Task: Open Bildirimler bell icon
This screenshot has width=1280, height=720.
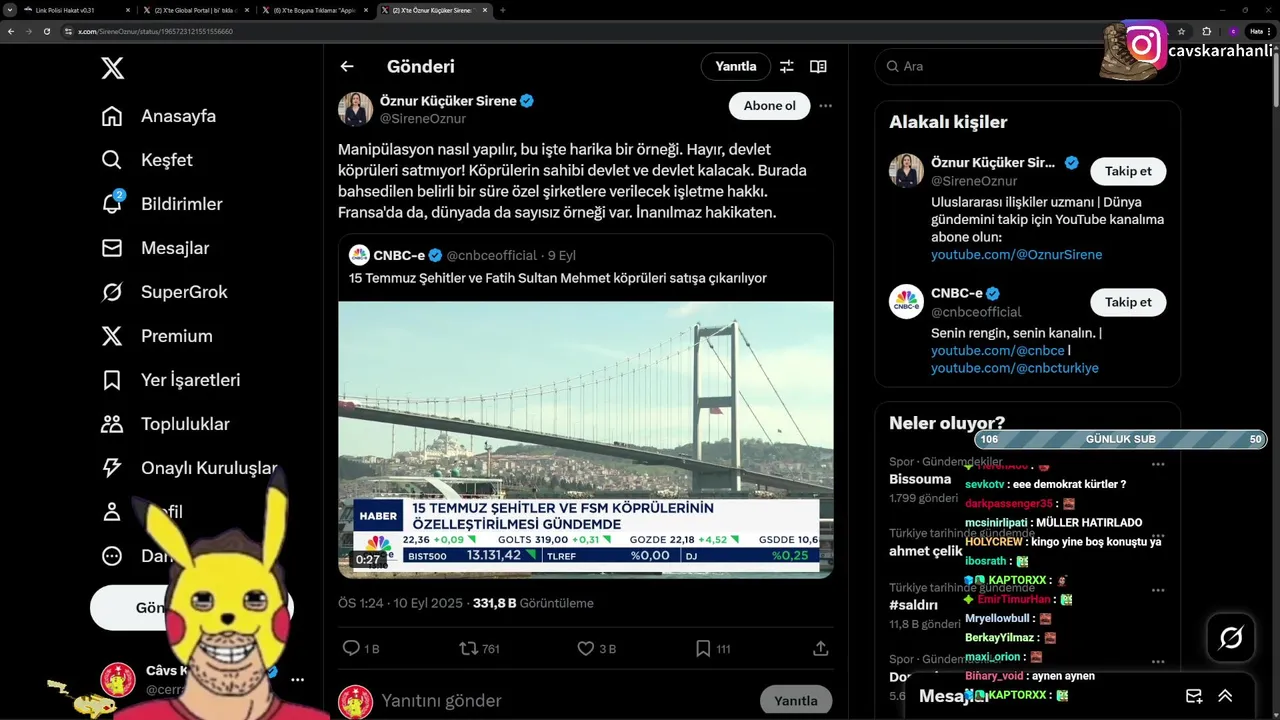Action: [x=112, y=204]
